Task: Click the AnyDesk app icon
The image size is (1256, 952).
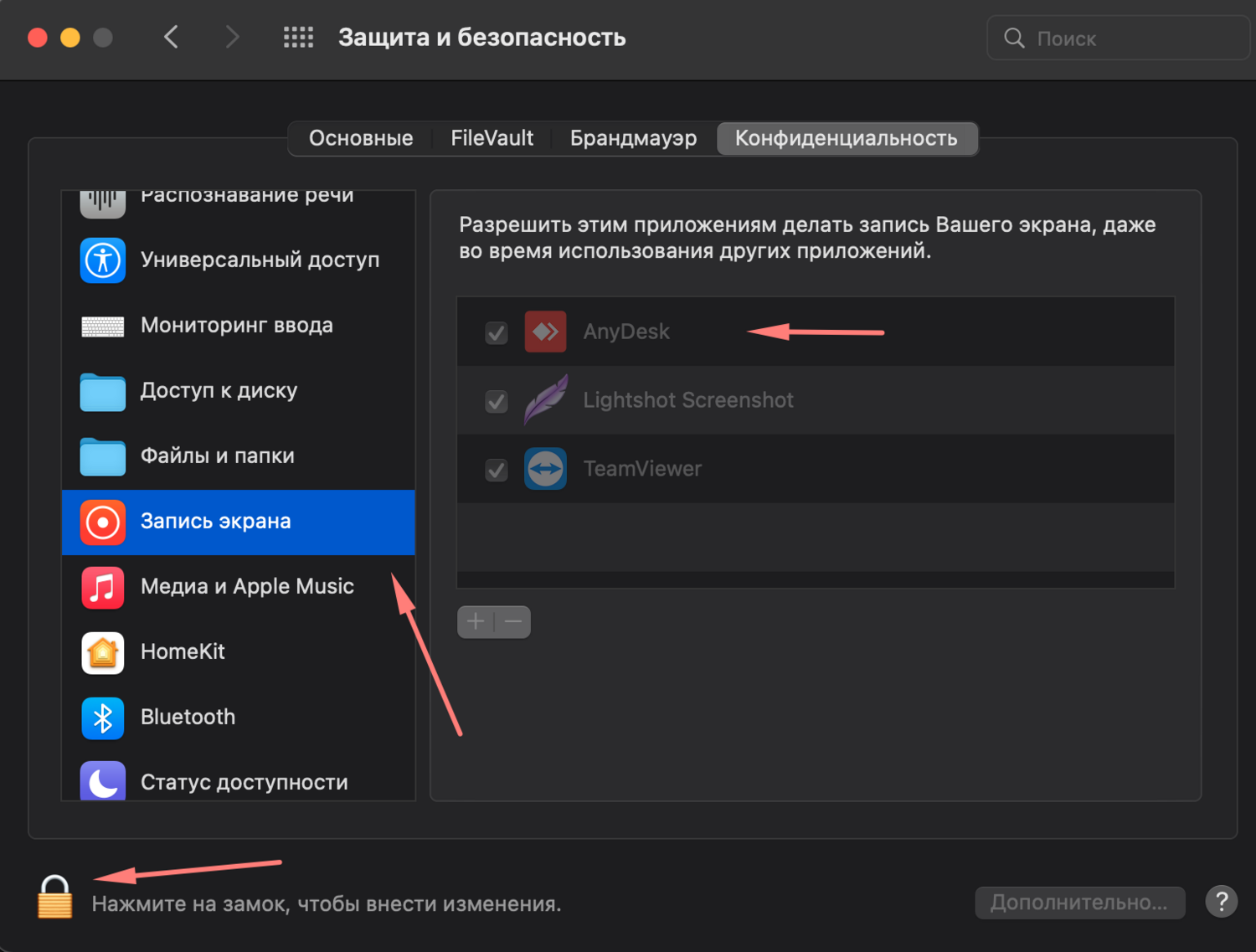Action: pos(545,332)
